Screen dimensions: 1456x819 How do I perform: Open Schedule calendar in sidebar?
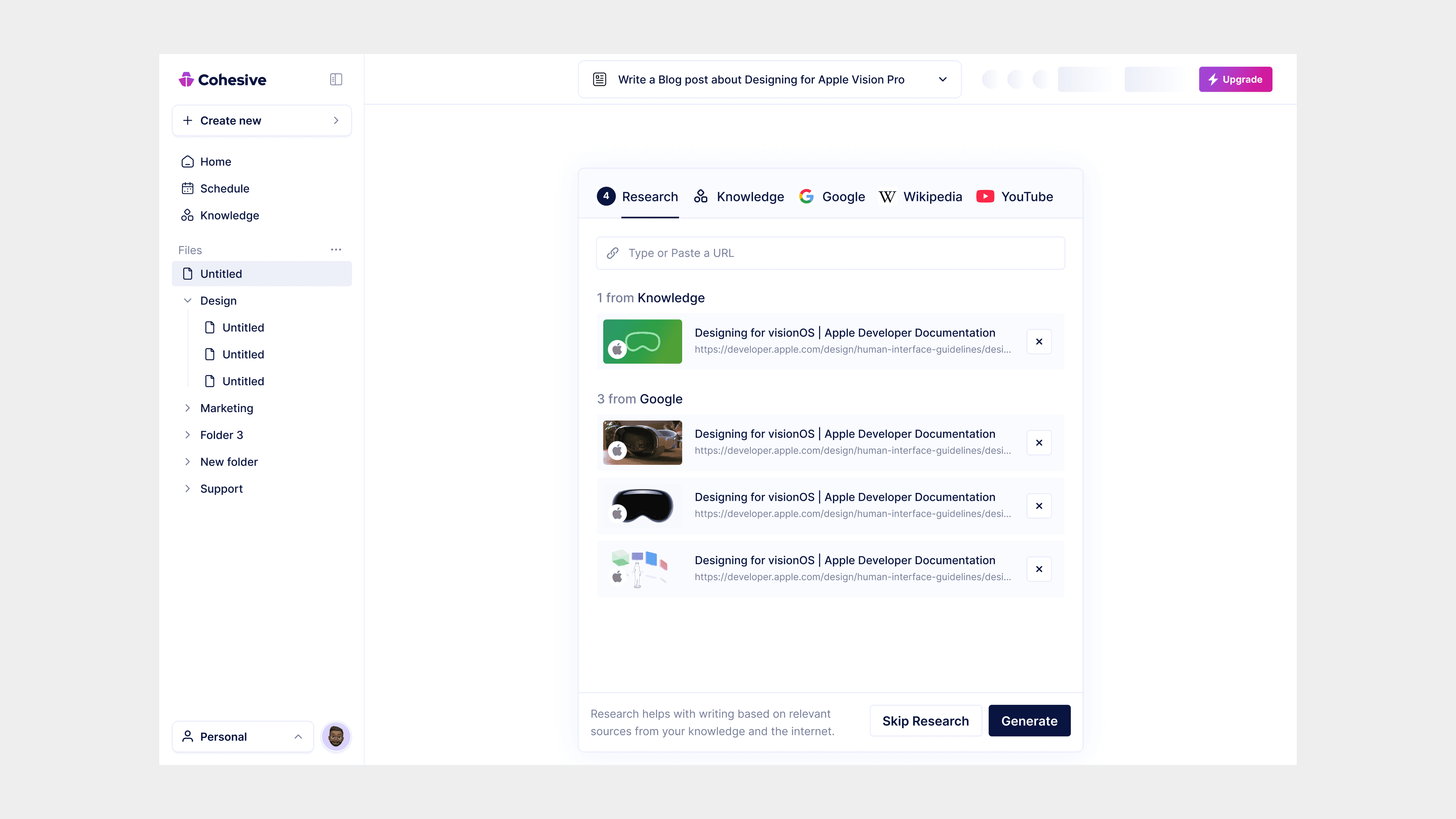point(224,189)
